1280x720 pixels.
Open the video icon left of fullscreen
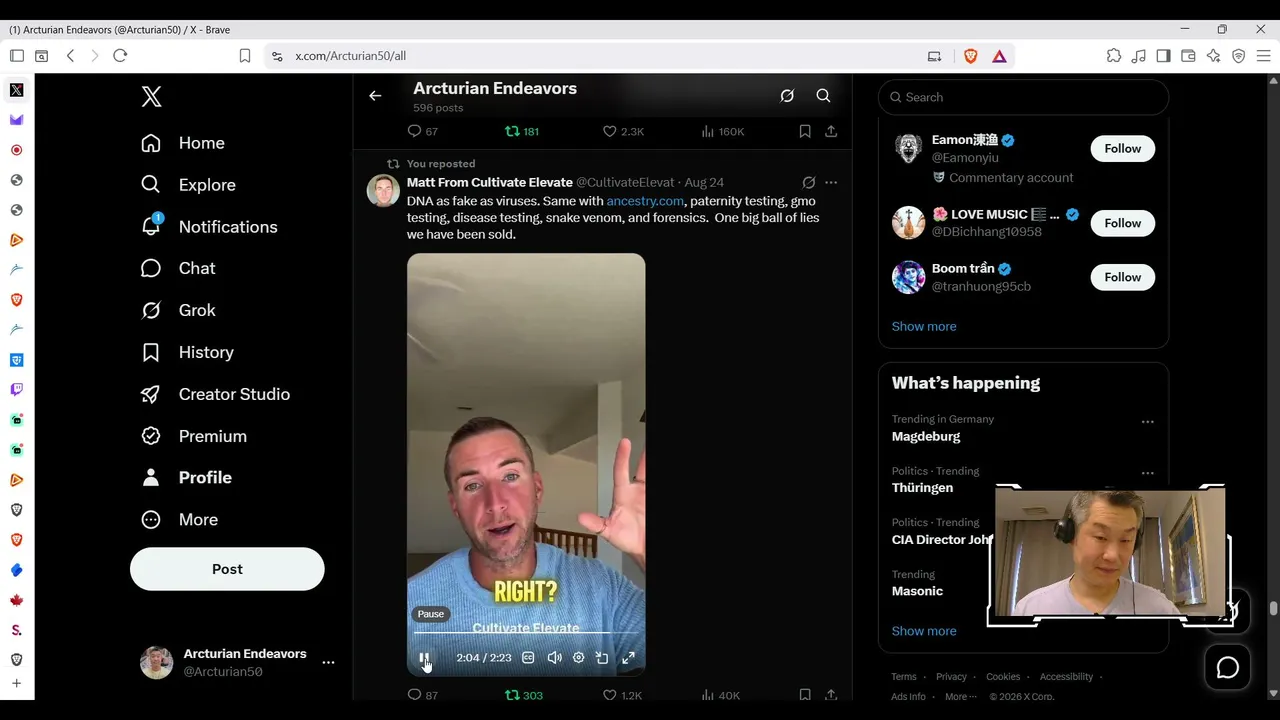[x=602, y=658]
